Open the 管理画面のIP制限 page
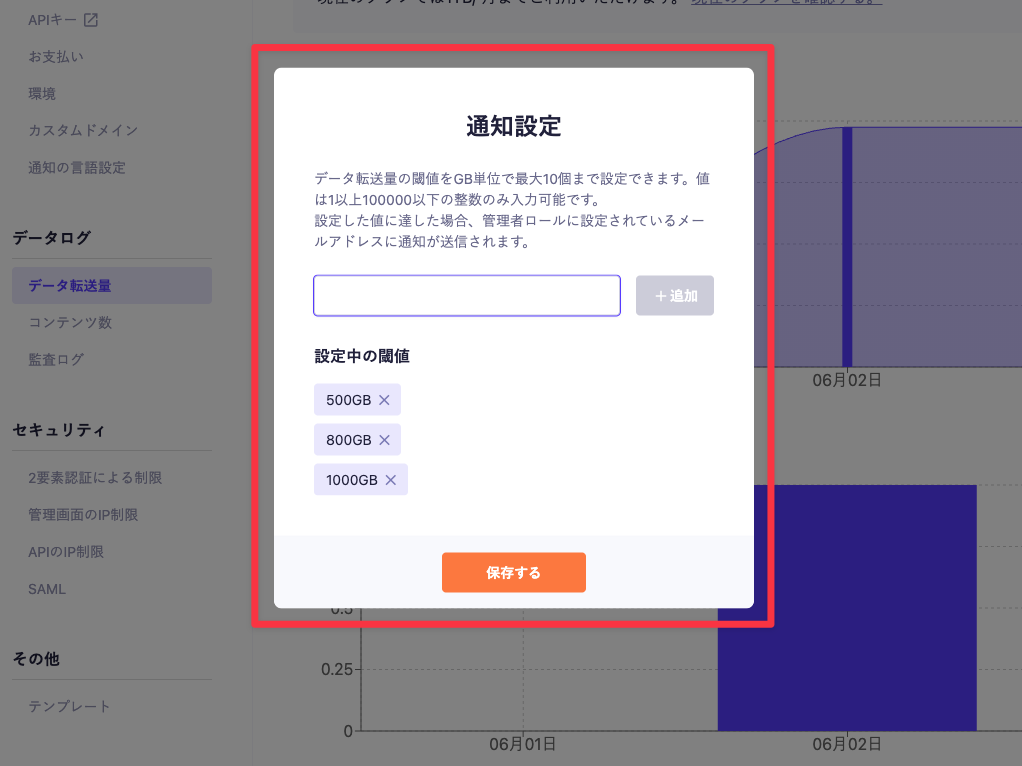1022x766 pixels. [x=87, y=514]
